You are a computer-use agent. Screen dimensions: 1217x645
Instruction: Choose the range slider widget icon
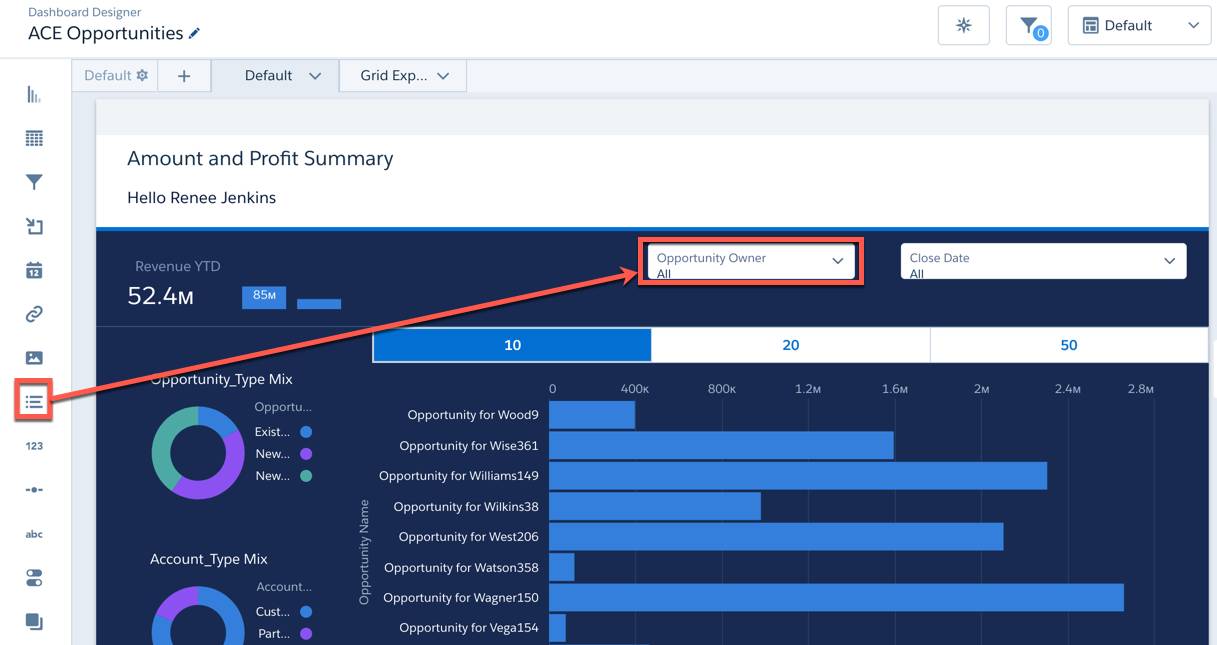(34, 490)
